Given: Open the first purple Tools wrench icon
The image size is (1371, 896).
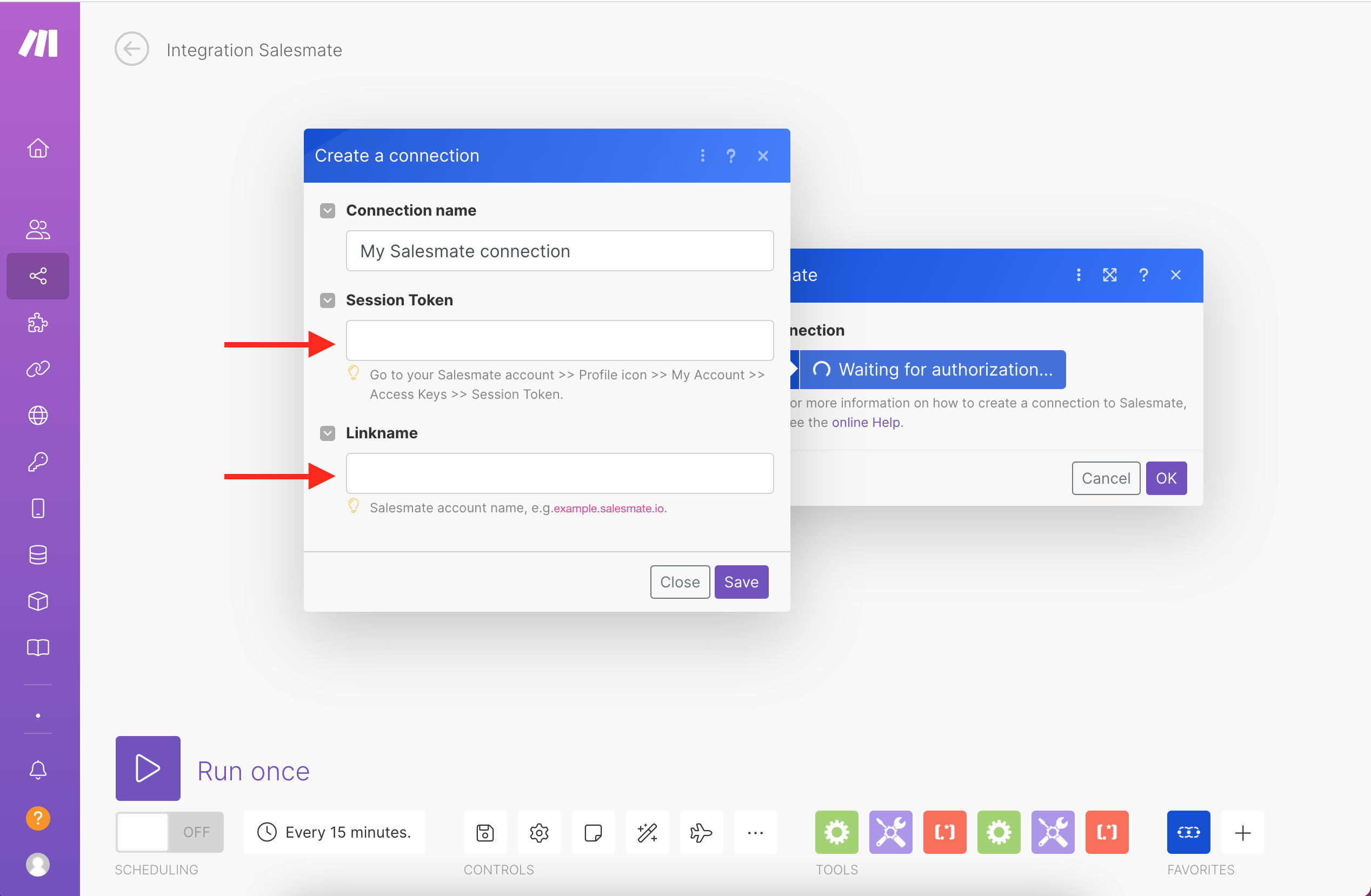Looking at the screenshot, I should pos(891,833).
